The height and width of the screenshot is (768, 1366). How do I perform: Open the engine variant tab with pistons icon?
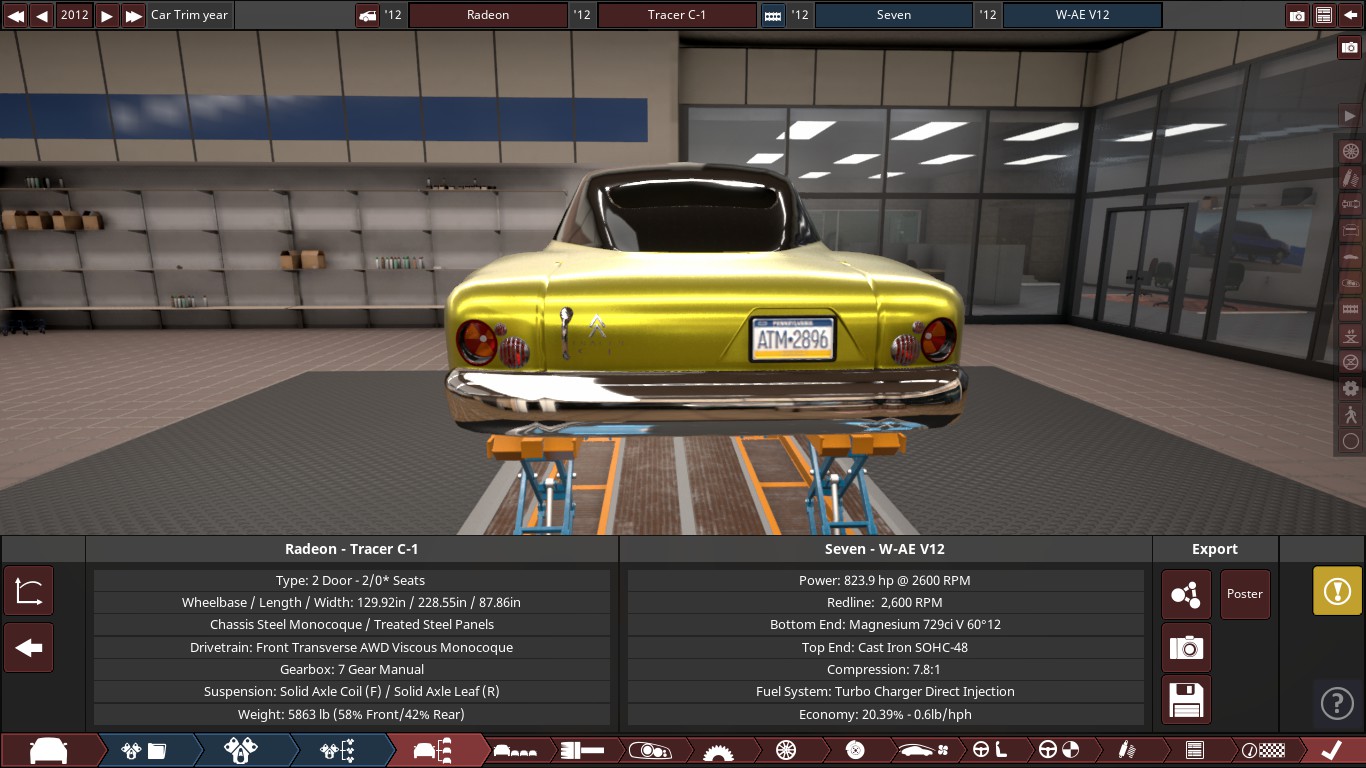pos(241,750)
